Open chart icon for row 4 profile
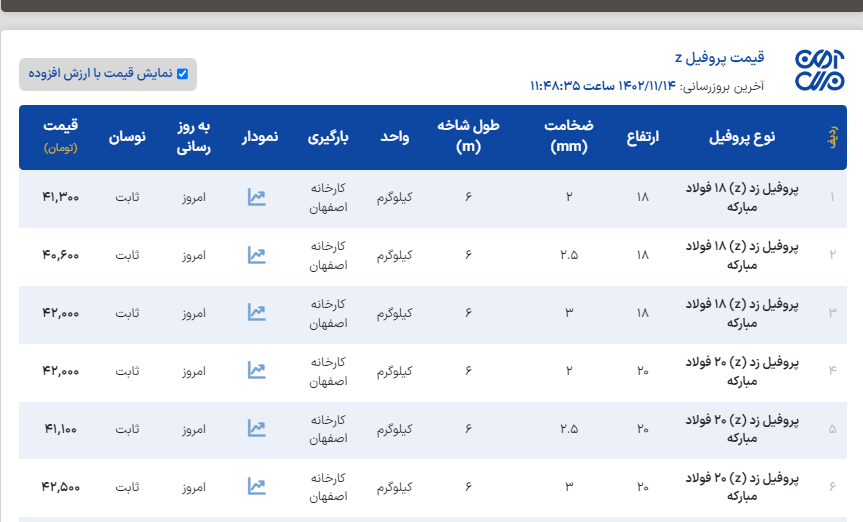 [257, 371]
